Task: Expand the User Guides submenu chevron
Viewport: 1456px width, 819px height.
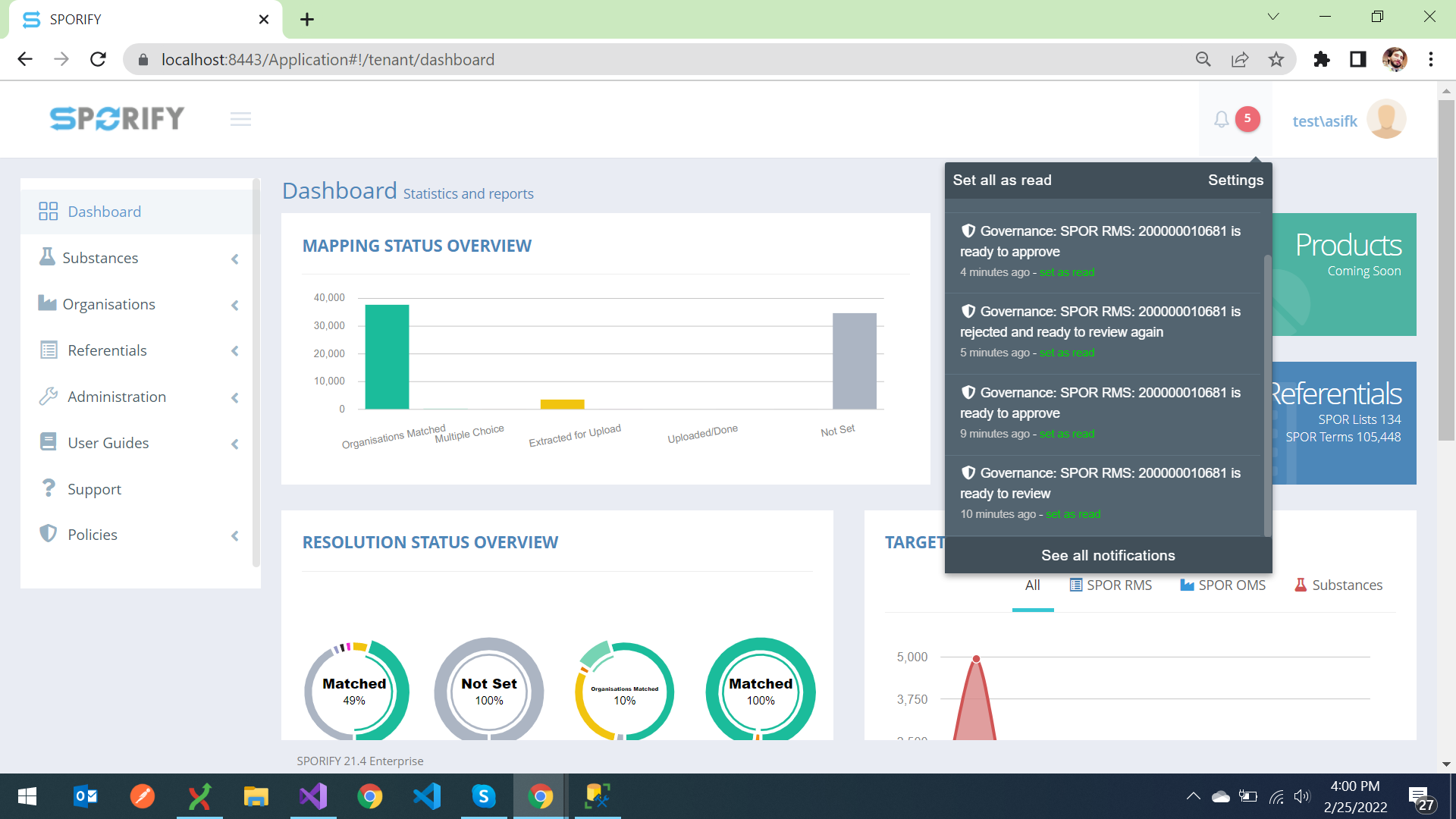Action: tap(234, 444)
